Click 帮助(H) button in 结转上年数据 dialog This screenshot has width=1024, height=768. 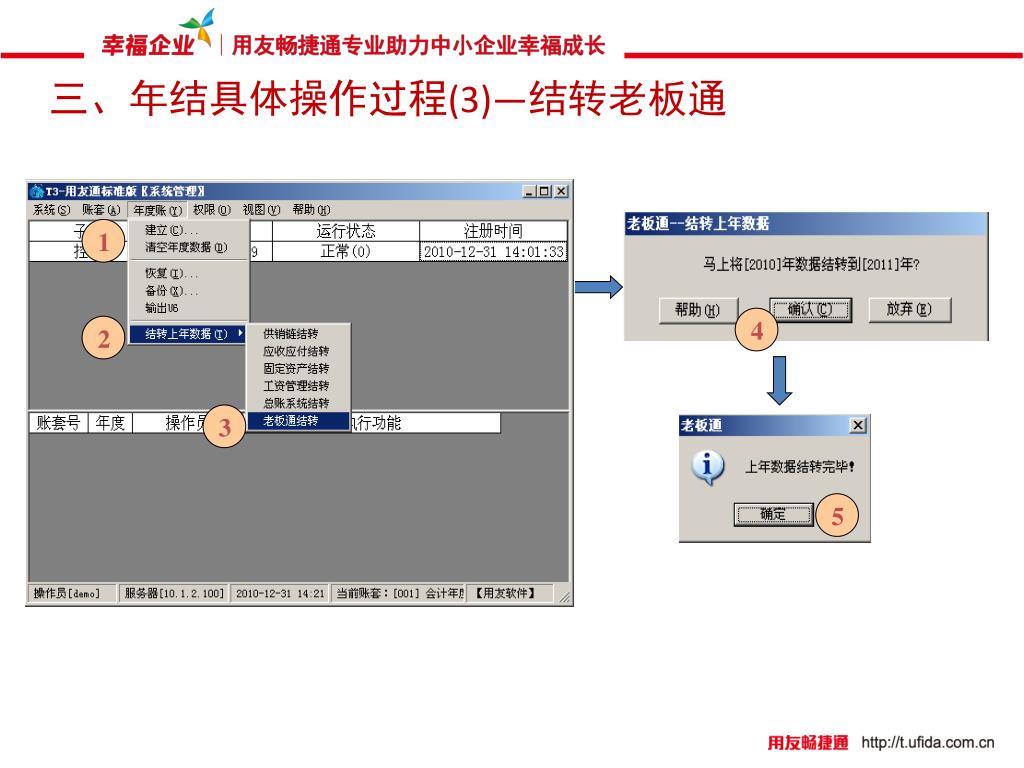[x=698, y=310]
